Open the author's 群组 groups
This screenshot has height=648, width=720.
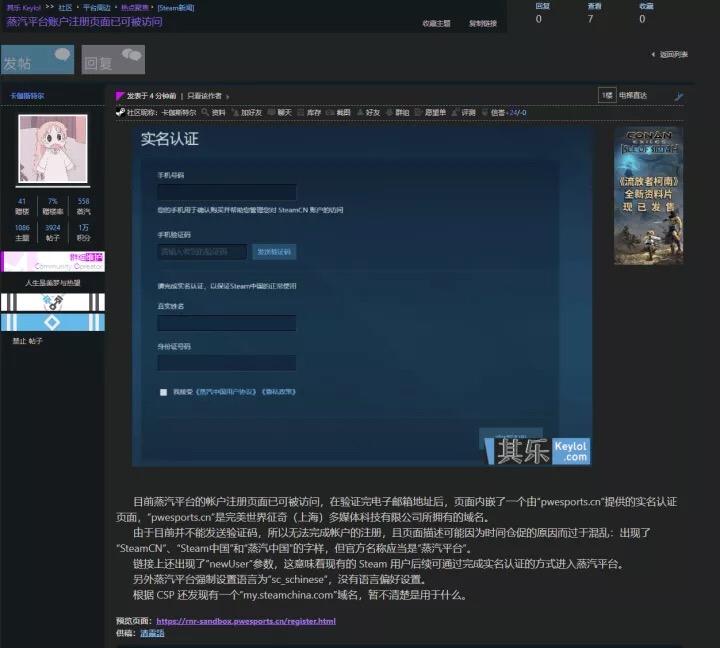point(398,112)
